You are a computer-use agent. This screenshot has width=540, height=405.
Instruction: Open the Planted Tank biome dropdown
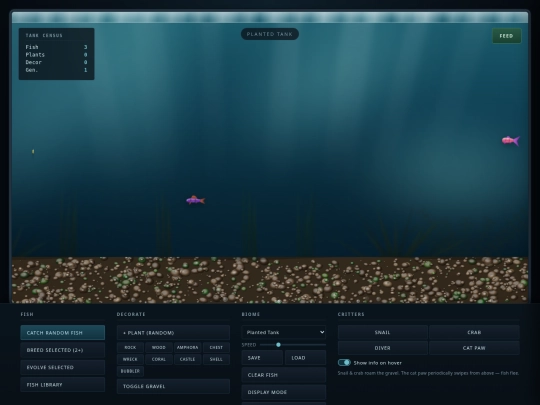(283, 332)
